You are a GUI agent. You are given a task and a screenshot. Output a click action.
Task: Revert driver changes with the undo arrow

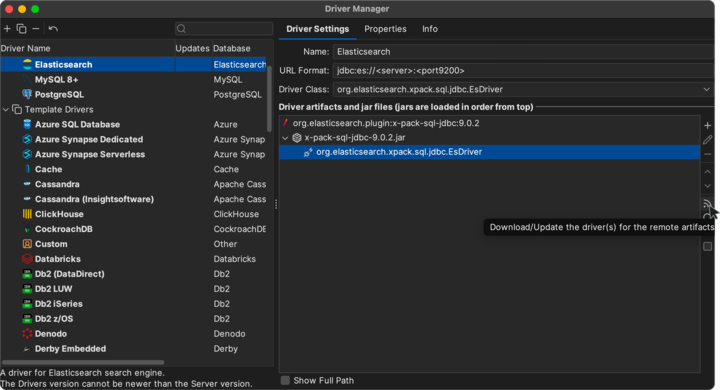point(53,29)
